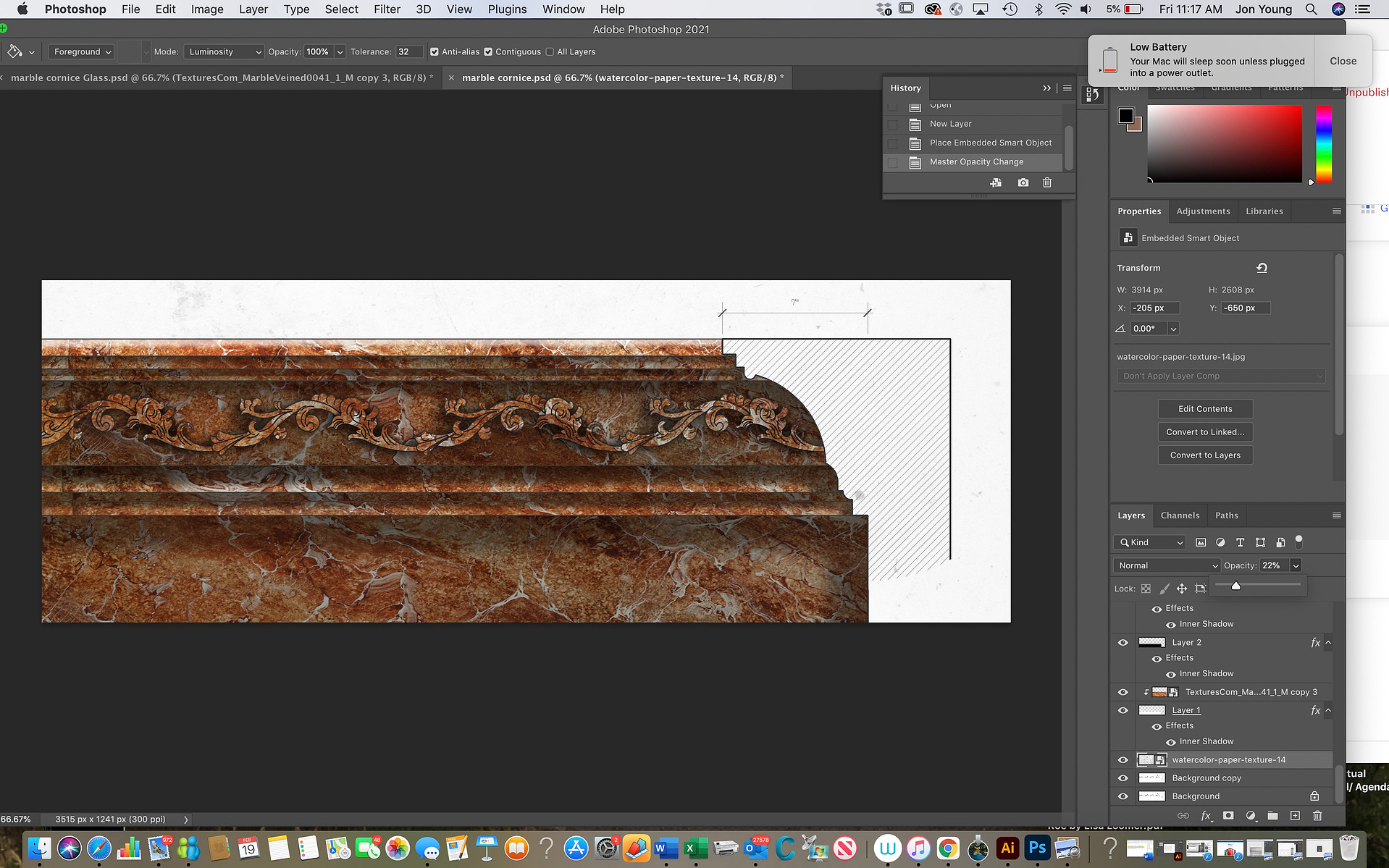This screenshot has height=868, width=1389.
Task: Close the Low Battery notification
Action: (x=1343, y=61)
